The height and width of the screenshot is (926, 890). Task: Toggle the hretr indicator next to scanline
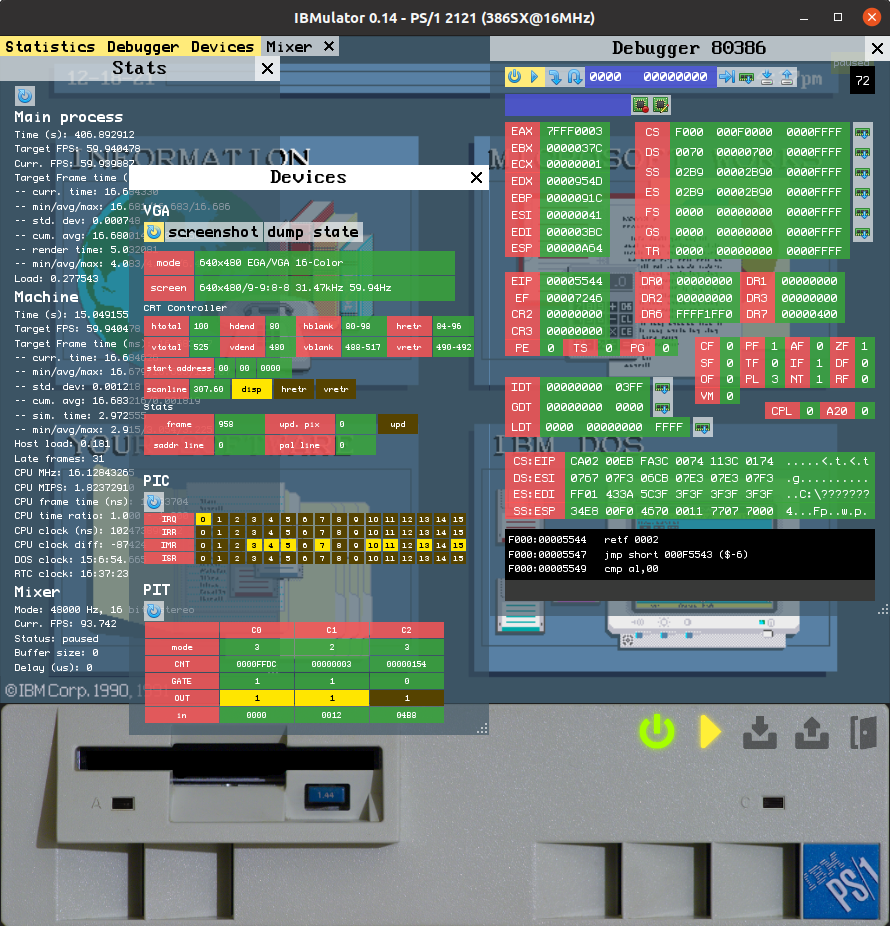(294, 389)
